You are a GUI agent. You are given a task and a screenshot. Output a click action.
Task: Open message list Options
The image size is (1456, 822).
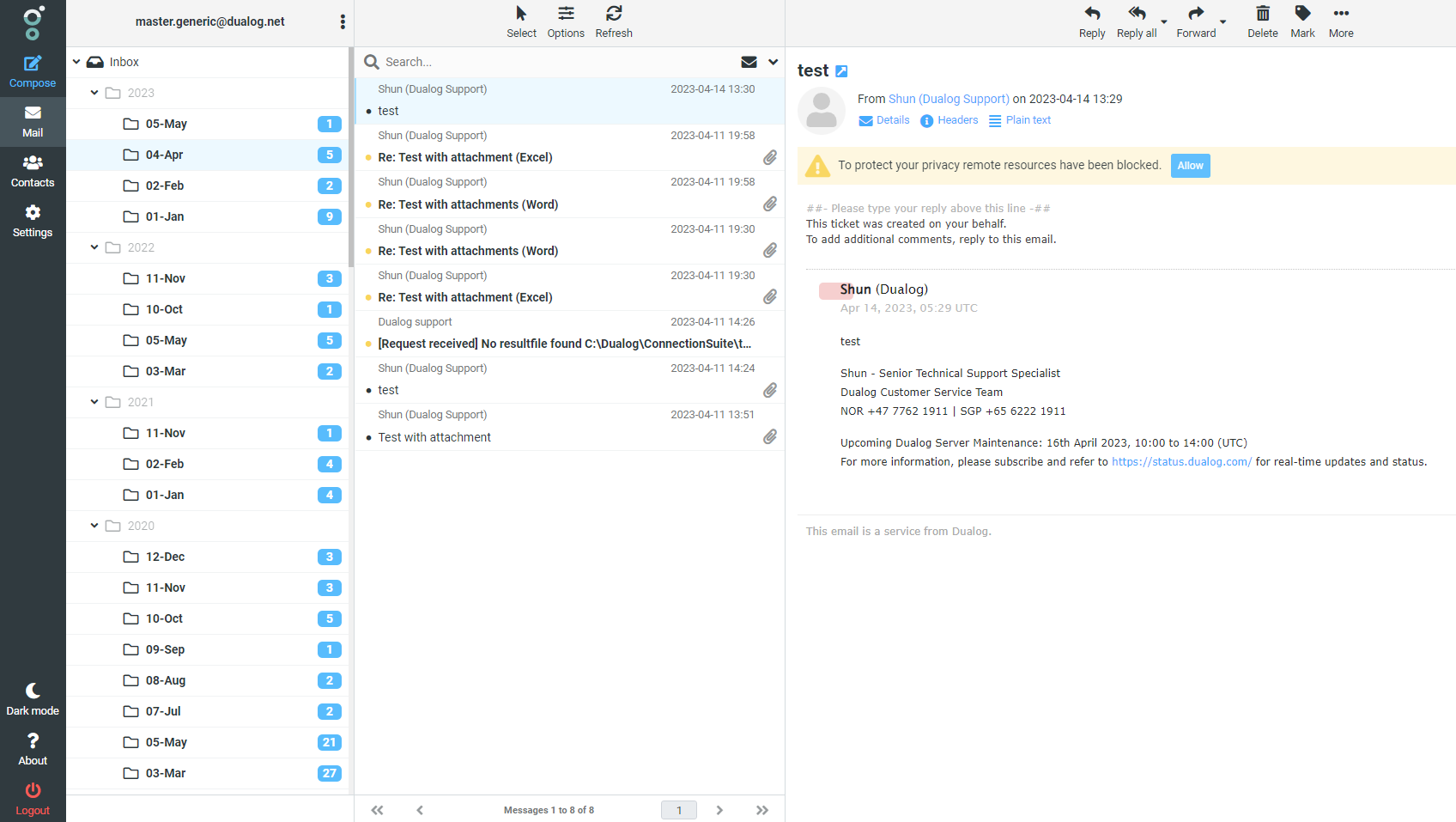(x=566, y=22)
